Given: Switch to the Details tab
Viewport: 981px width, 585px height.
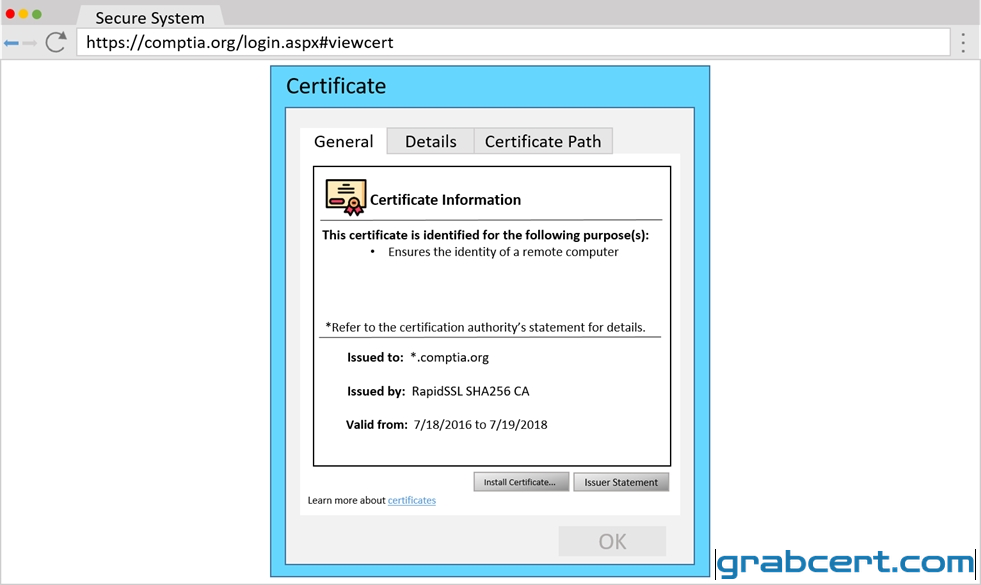Looking at the screenshot, I should [x=430, y=141].
